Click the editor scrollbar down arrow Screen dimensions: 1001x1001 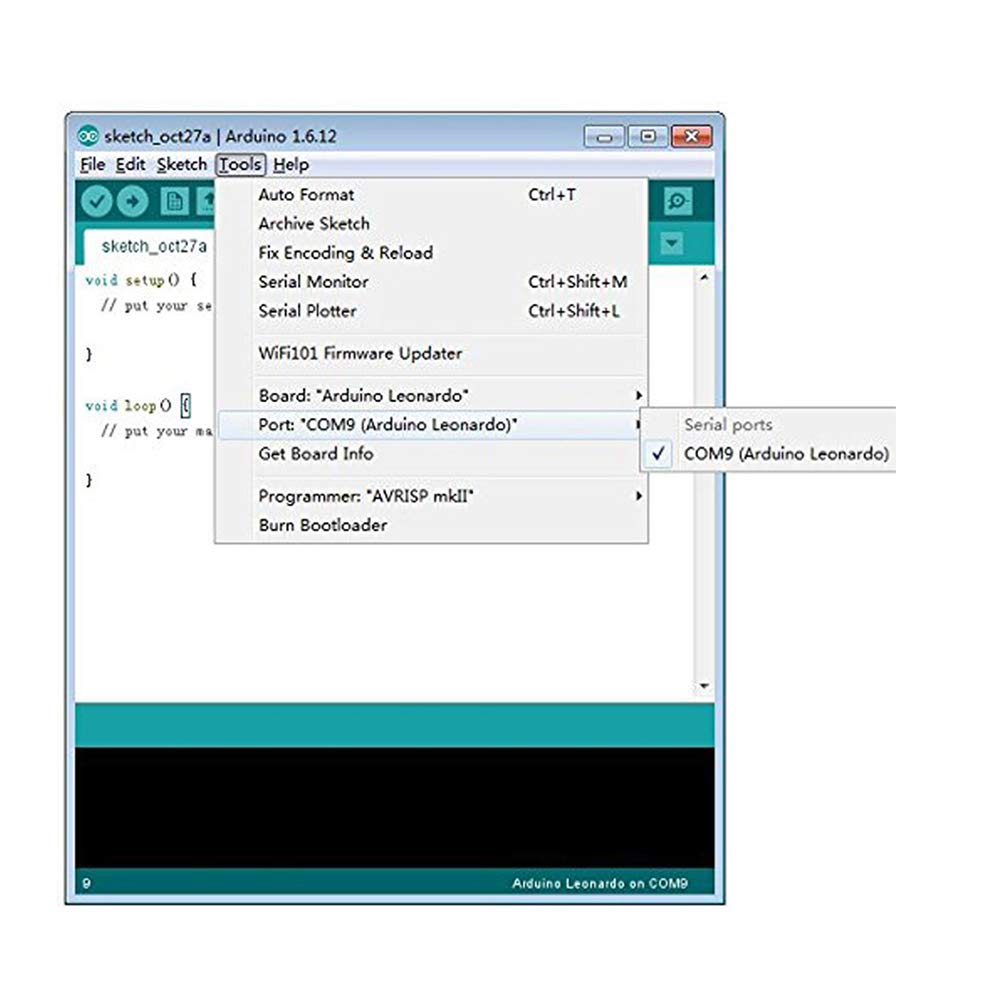(x=704, y=686)
